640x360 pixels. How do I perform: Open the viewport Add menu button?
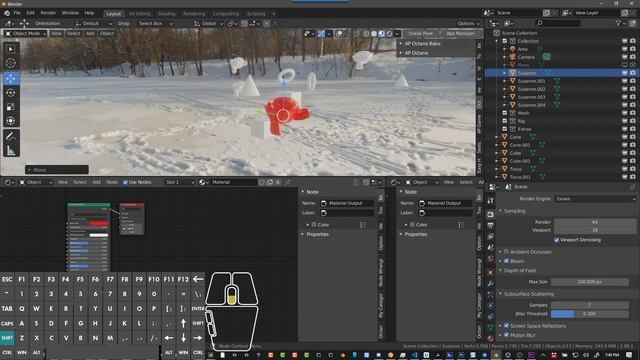click(90, 33)
